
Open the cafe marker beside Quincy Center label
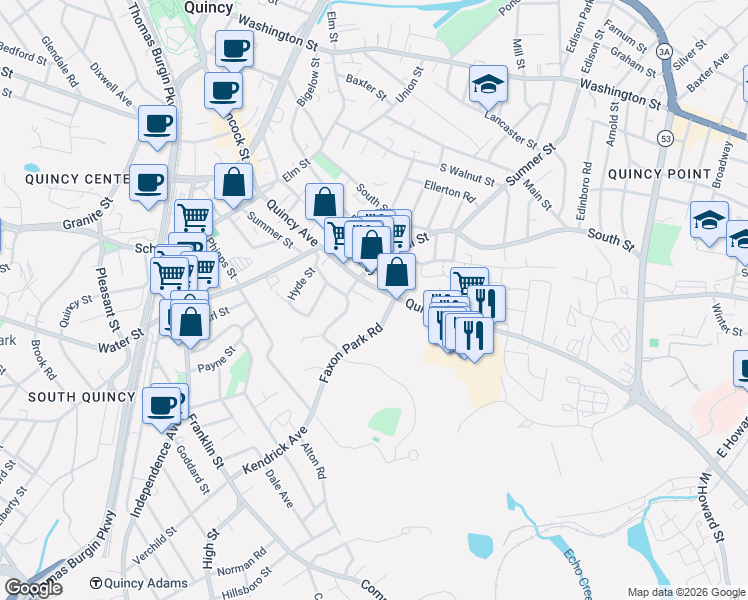click(148, 185)
